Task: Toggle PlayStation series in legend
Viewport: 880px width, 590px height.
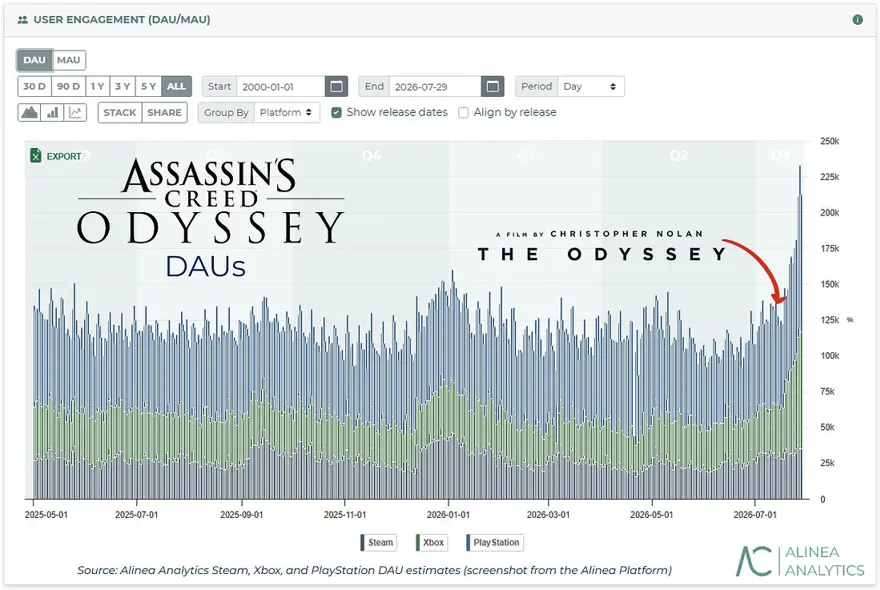Action: [x=494, y=542]
